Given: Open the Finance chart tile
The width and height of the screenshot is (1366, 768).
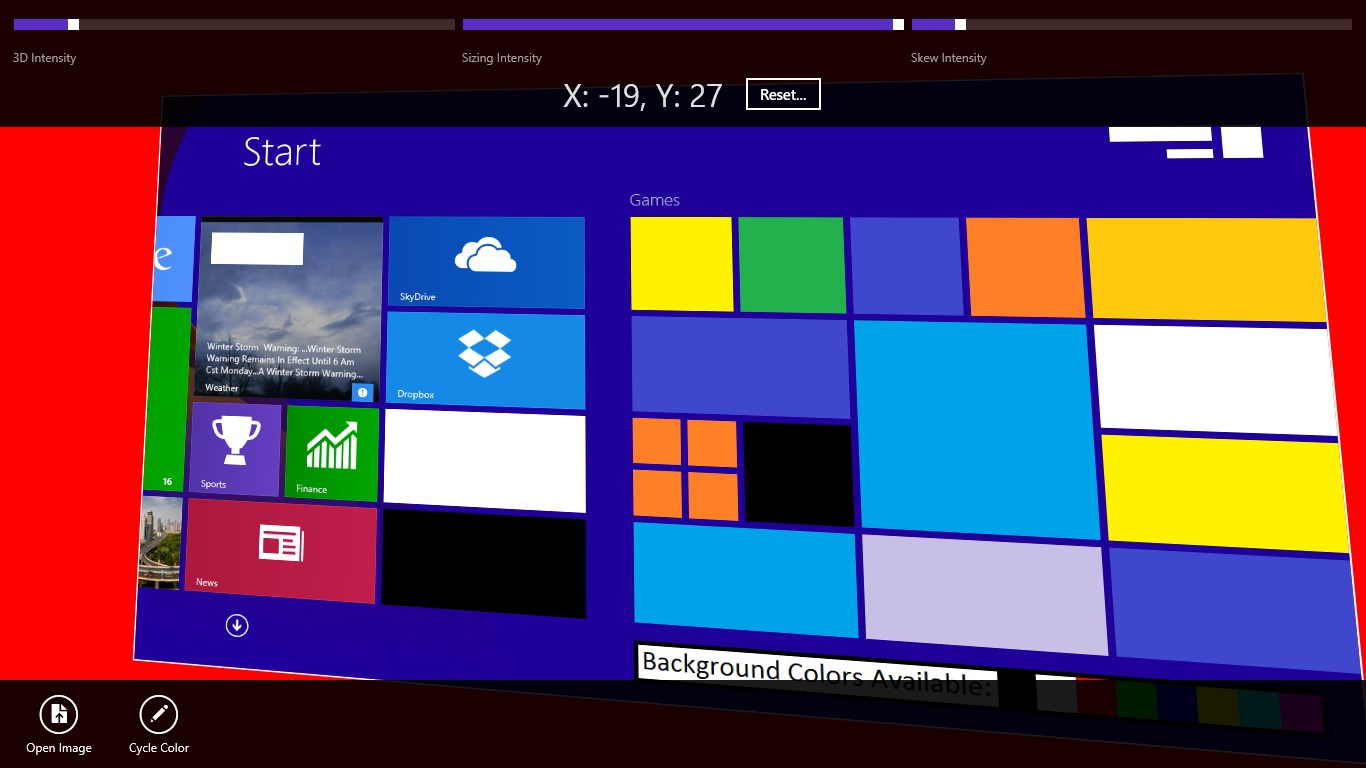Looking at the screenshot, I should [x=332, y=453].
